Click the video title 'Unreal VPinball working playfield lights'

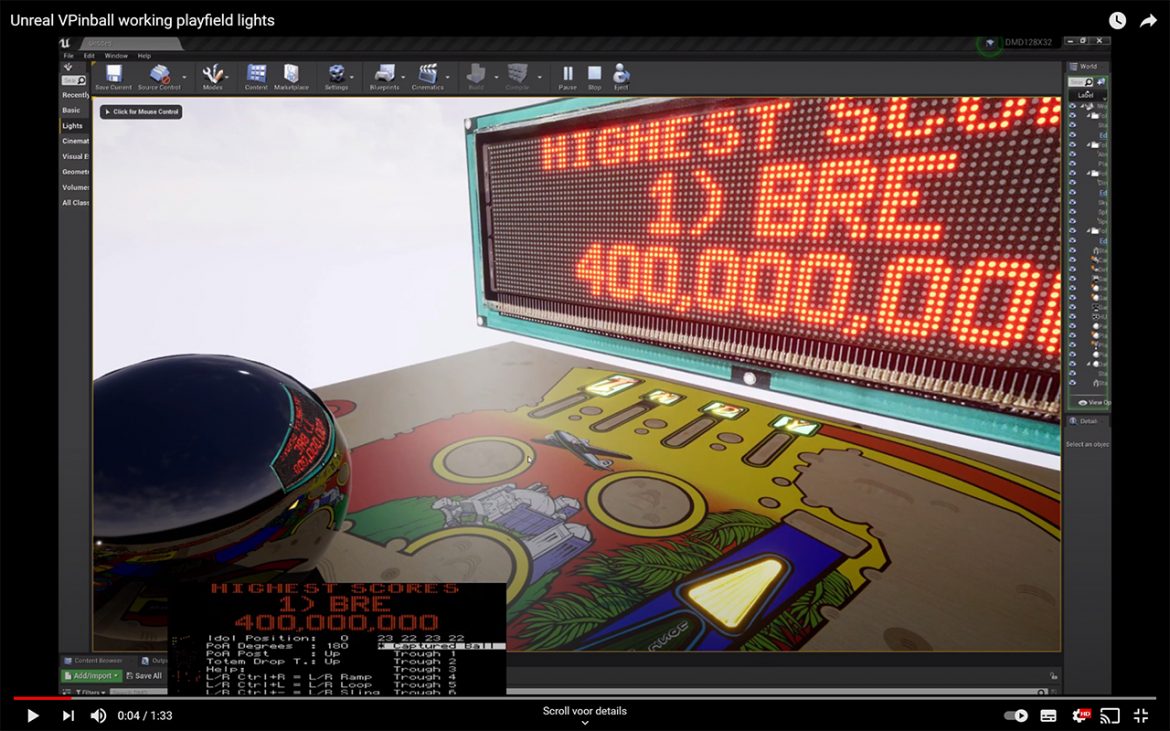(x=142, y=20)
